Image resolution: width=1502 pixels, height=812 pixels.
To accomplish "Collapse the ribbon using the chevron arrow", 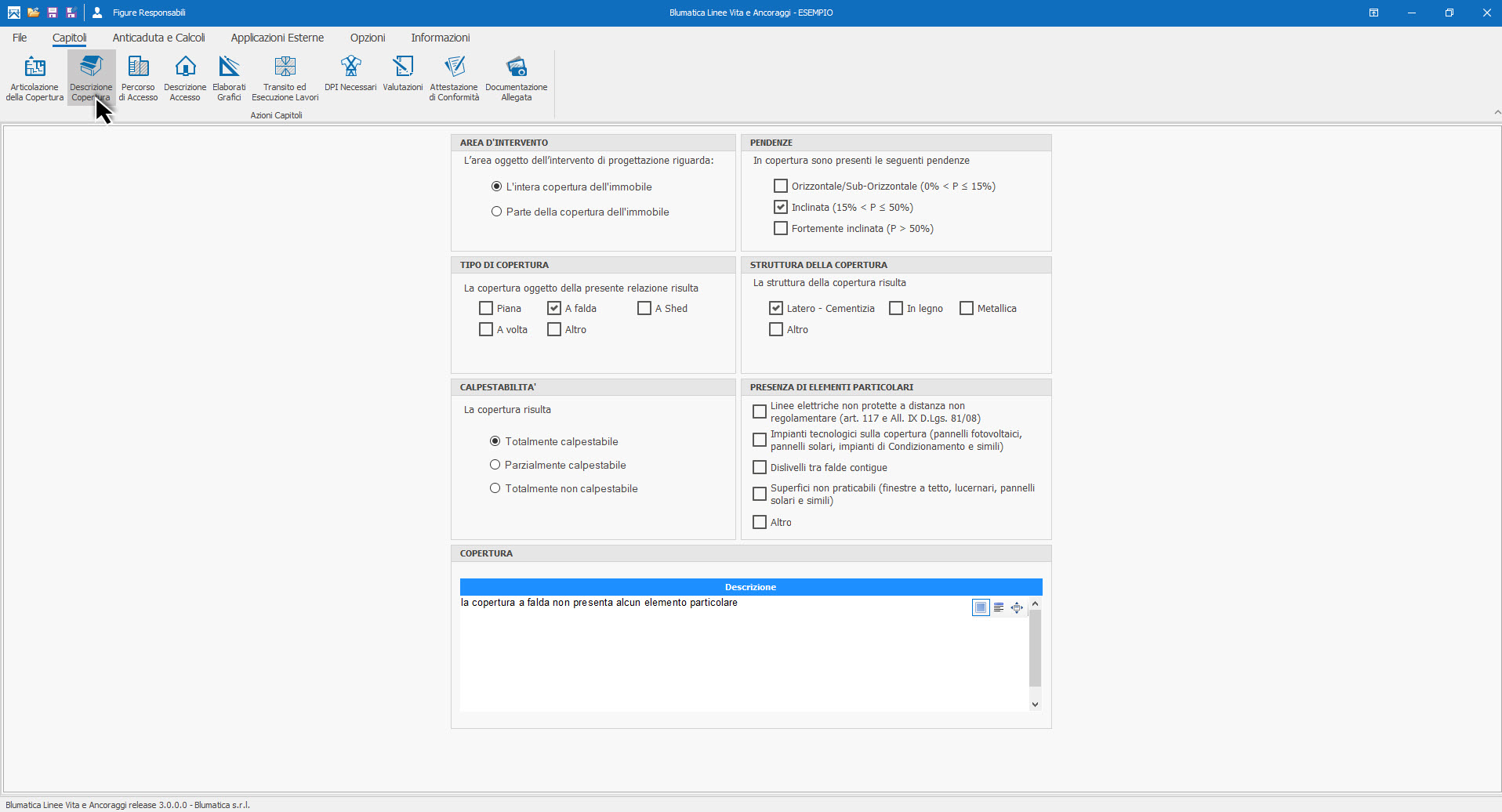I will click(1497, 113).
